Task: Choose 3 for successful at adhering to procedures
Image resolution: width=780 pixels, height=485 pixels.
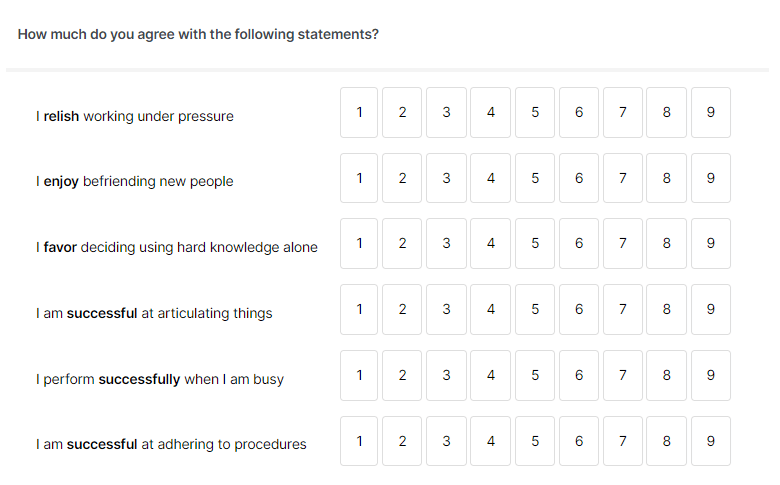Action: [x=446, y=441]
